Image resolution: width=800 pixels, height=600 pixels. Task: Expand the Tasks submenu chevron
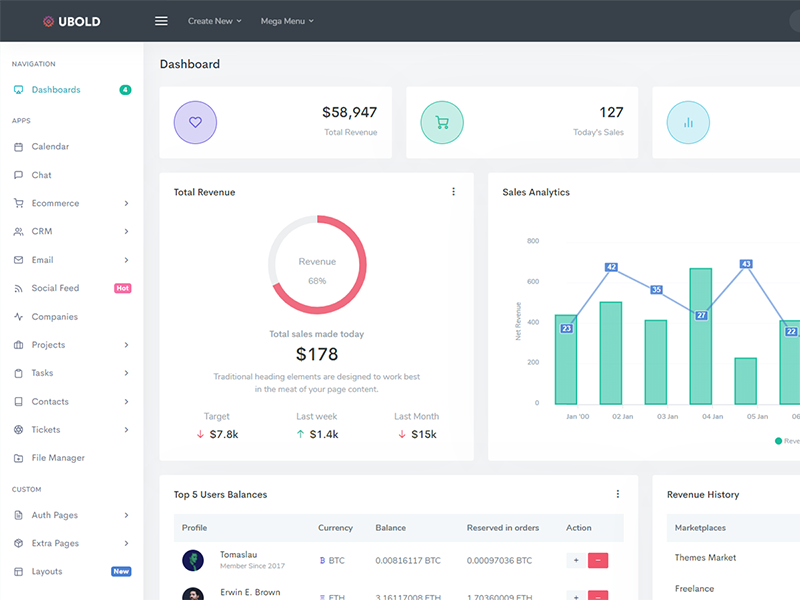tap(126, 373)
